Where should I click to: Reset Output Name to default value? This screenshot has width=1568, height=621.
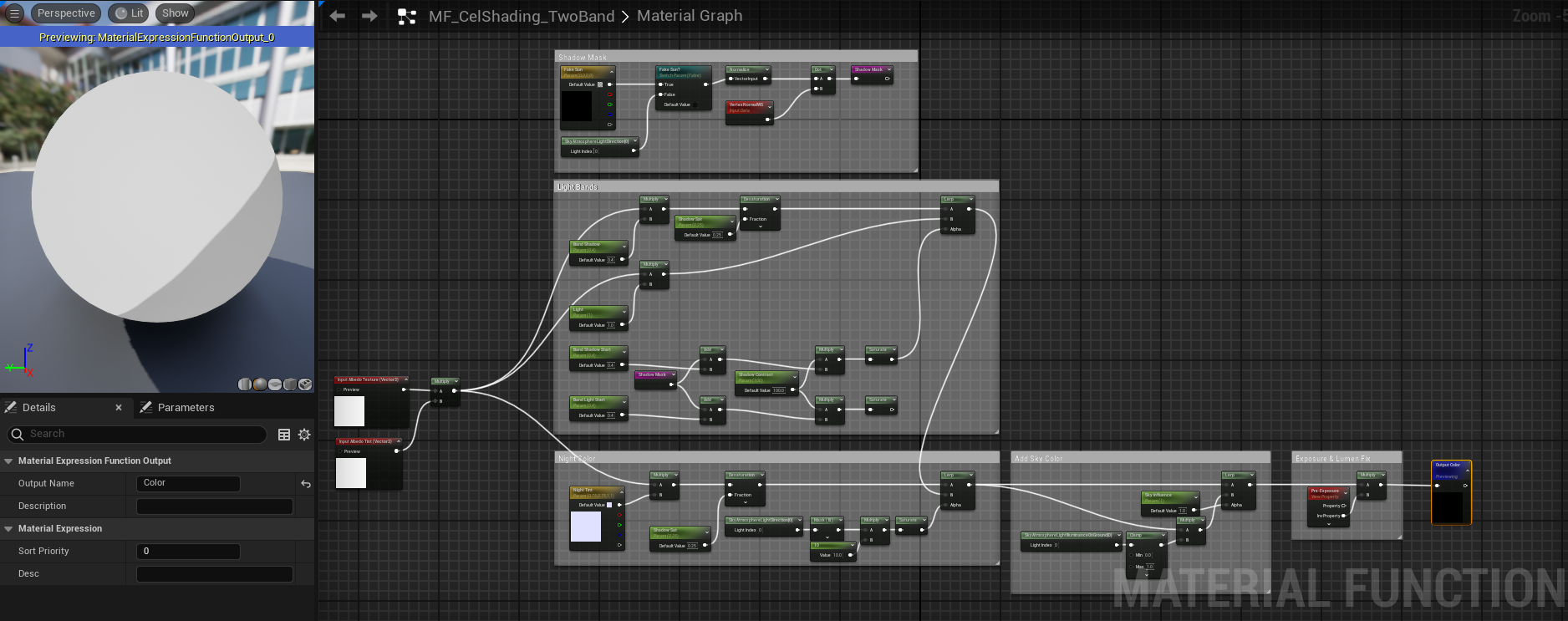point(306,484)
